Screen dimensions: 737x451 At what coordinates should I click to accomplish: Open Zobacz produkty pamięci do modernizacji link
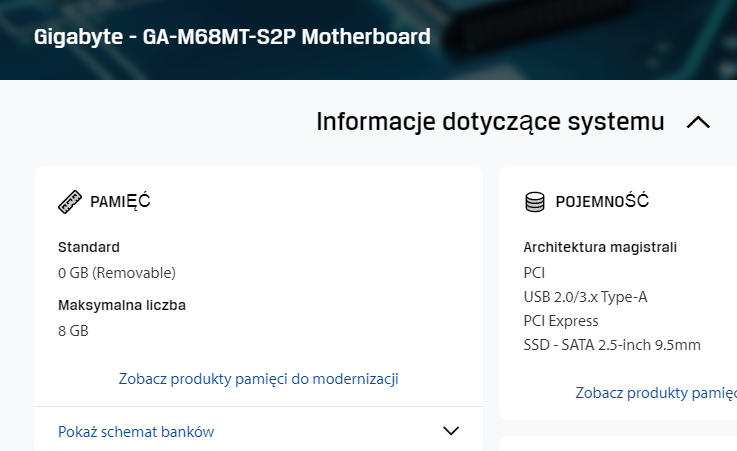(x=259, y=379)
